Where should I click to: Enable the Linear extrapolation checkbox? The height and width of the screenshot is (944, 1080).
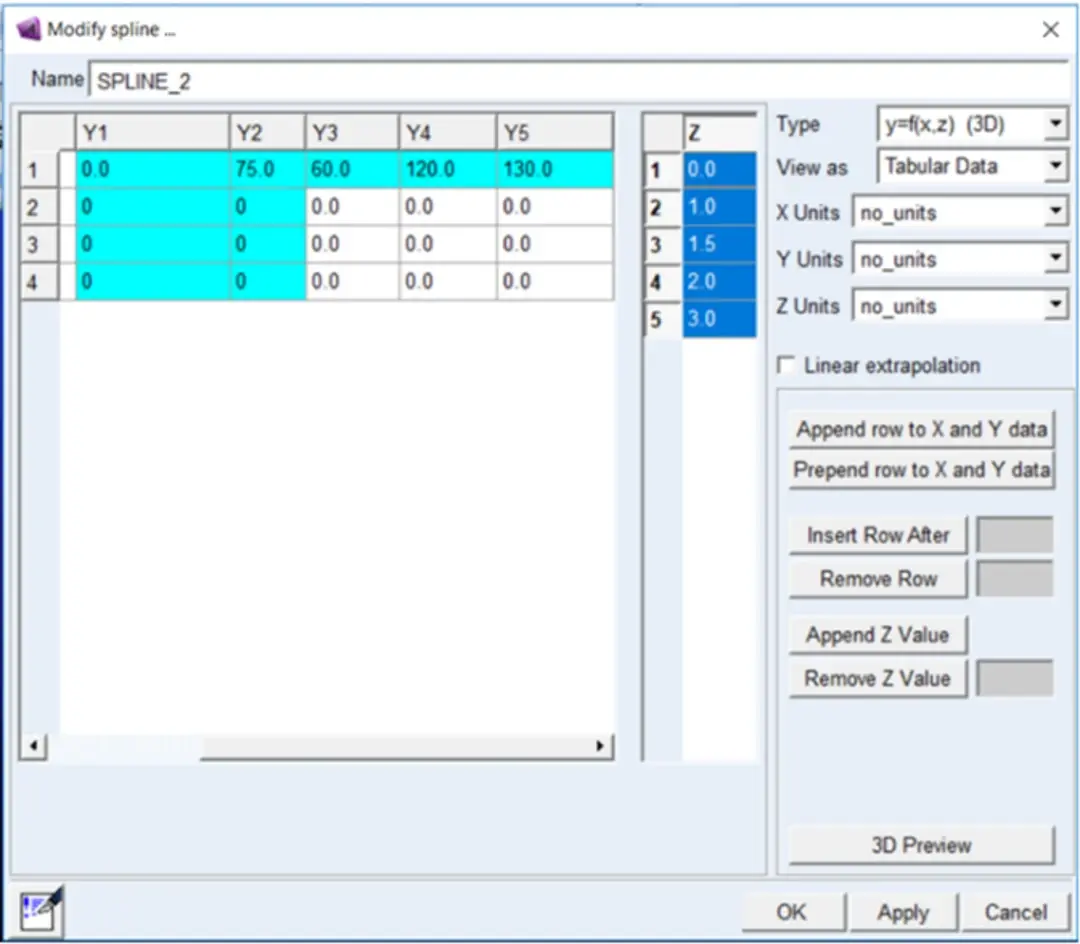pos(785,364)
